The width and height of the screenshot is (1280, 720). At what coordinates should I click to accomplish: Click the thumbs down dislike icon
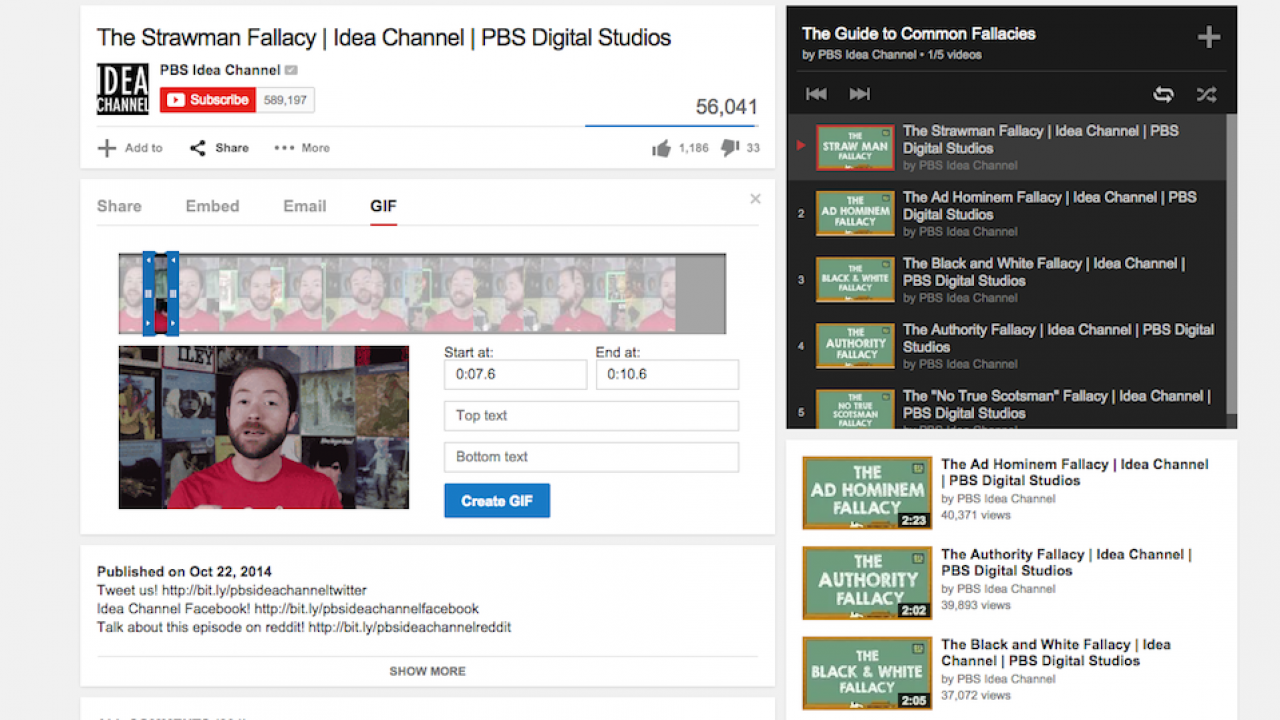(x=730, y=148)
